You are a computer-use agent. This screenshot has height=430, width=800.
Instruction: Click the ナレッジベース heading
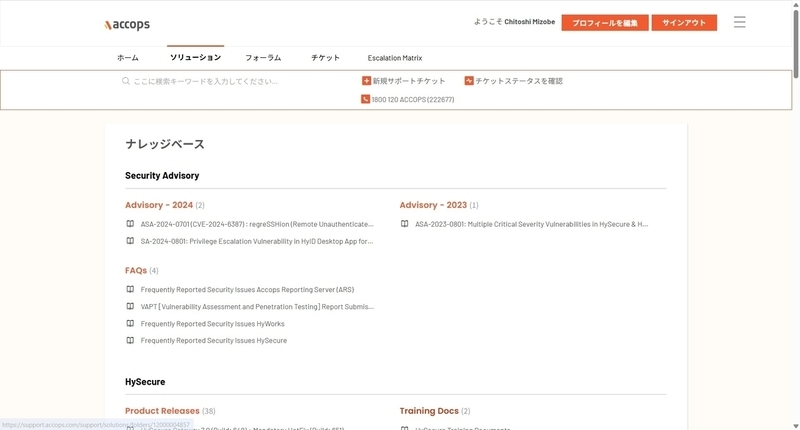pos(165,144)
